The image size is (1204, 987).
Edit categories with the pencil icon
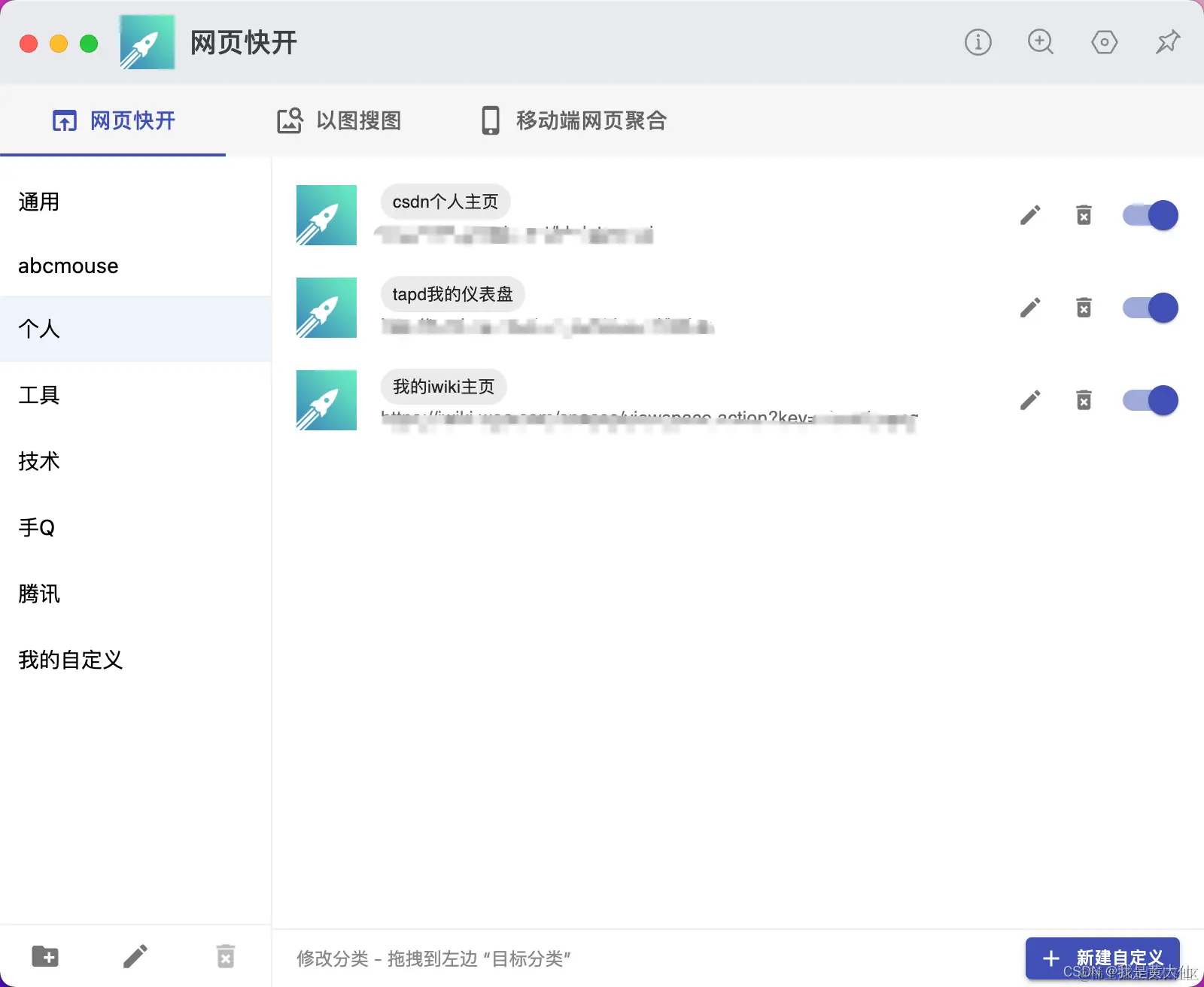135,956
